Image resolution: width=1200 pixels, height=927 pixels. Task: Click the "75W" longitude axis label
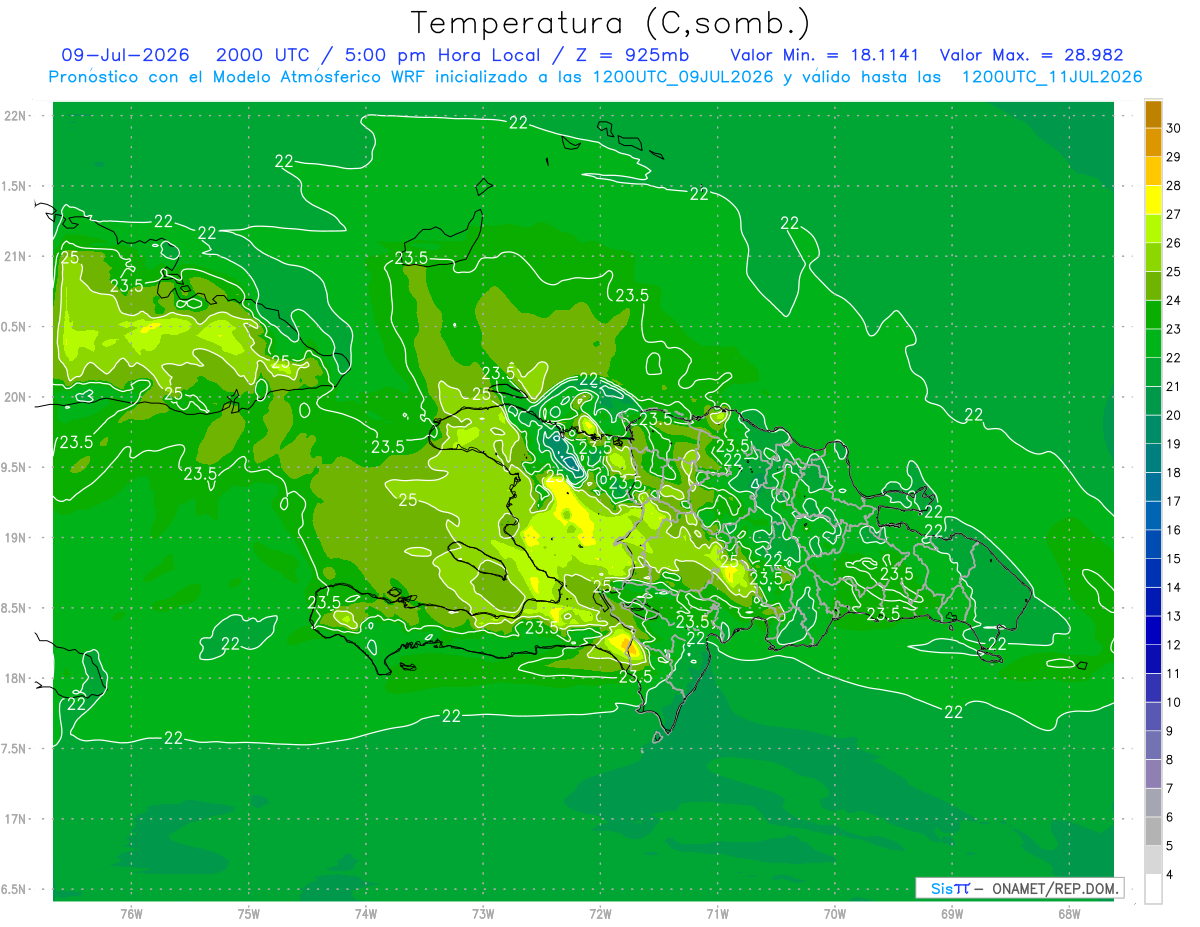(x=249, y=914)
